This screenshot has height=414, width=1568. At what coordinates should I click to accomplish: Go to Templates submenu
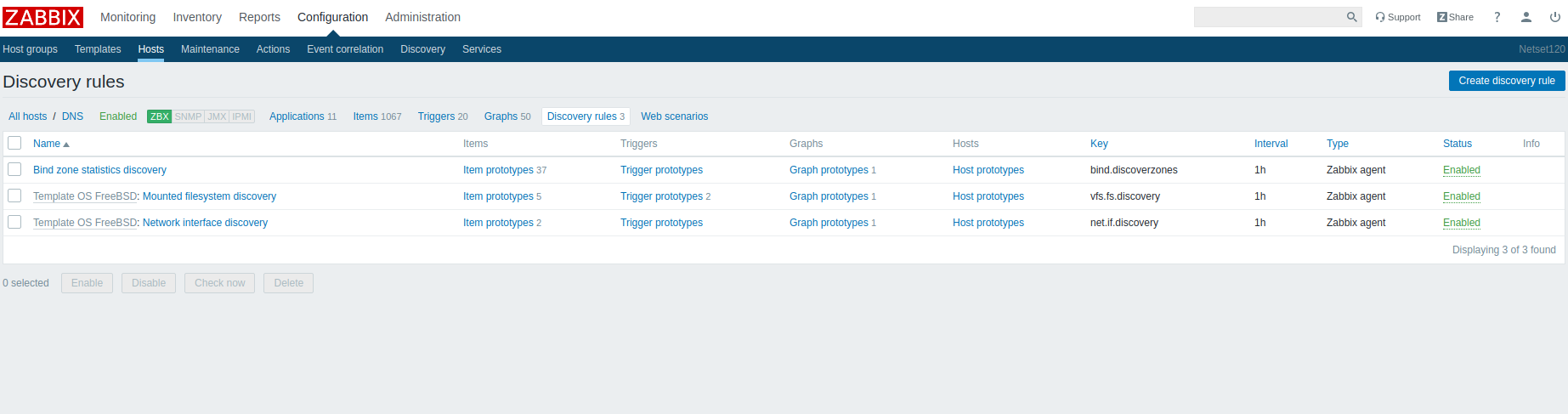[98, 49]
